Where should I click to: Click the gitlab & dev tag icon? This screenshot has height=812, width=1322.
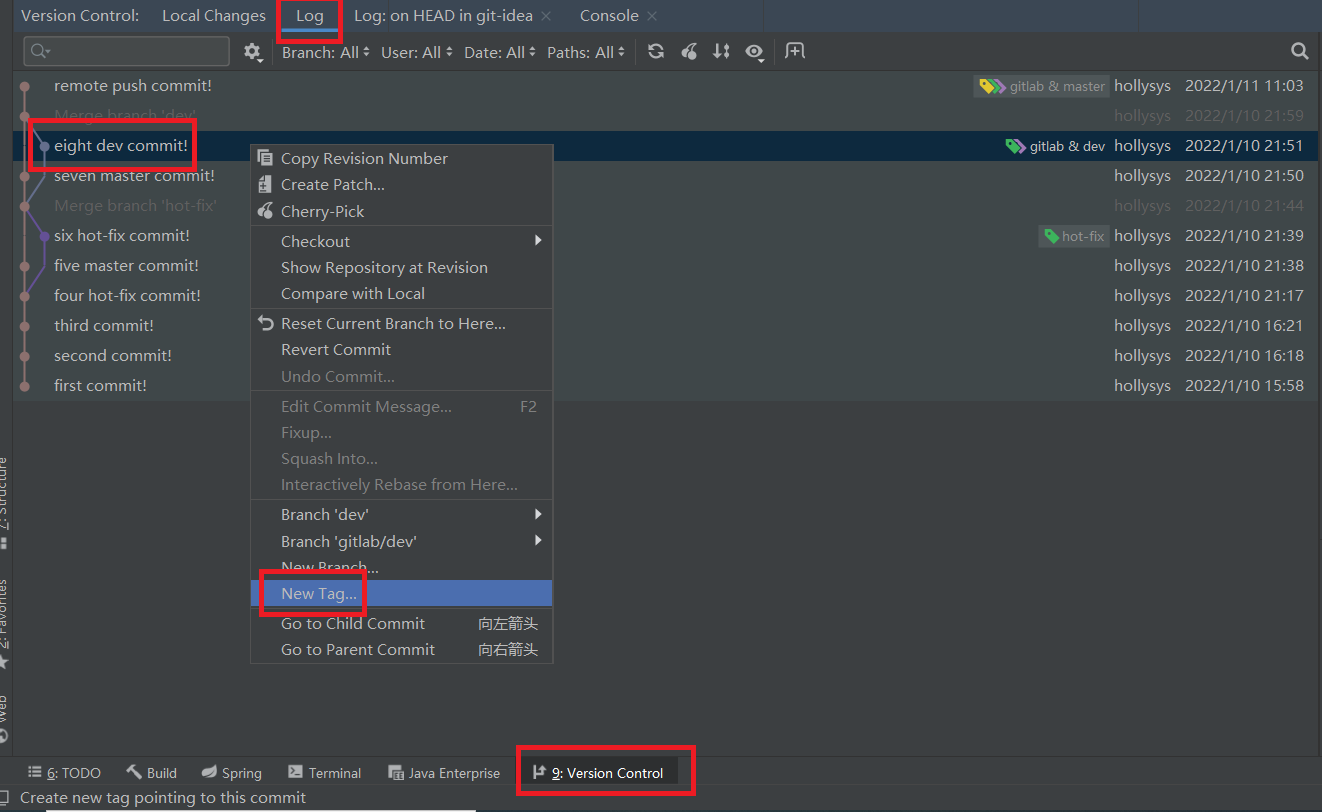1015,146
